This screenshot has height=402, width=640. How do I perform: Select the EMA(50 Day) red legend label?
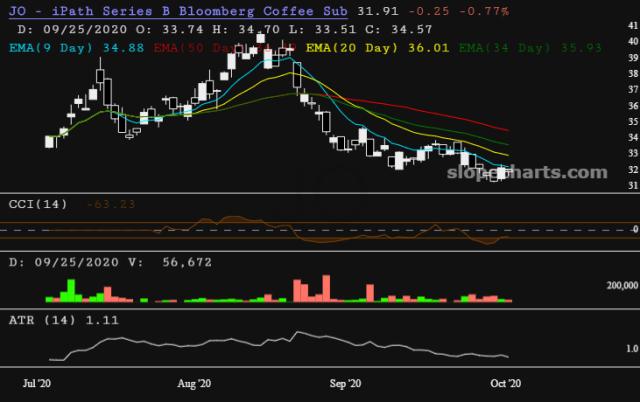198,46
